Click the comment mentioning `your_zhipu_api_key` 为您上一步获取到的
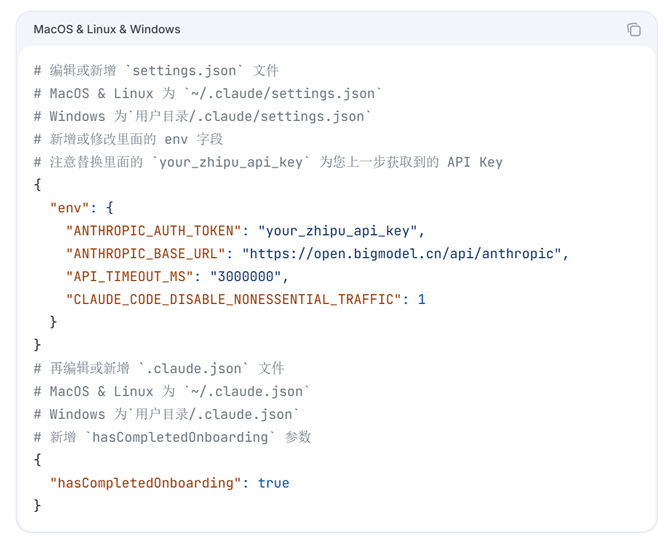The height and width of the screenshot is (542, 666). click(x=268, y=162)
